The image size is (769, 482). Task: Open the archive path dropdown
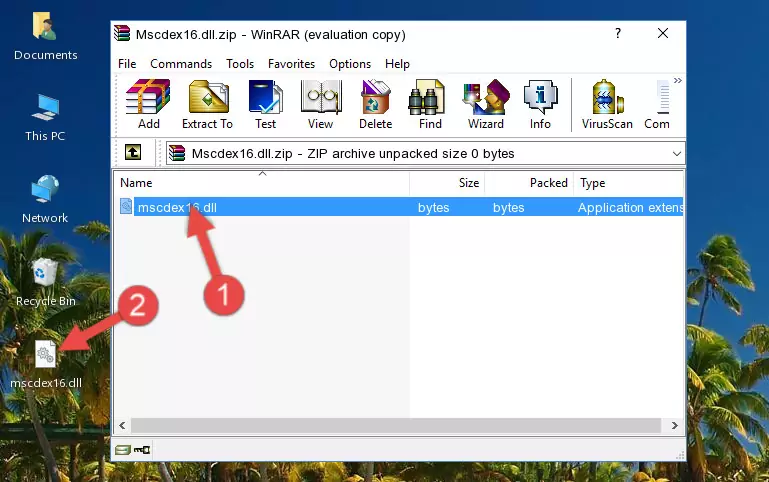(x=677, y=153)
